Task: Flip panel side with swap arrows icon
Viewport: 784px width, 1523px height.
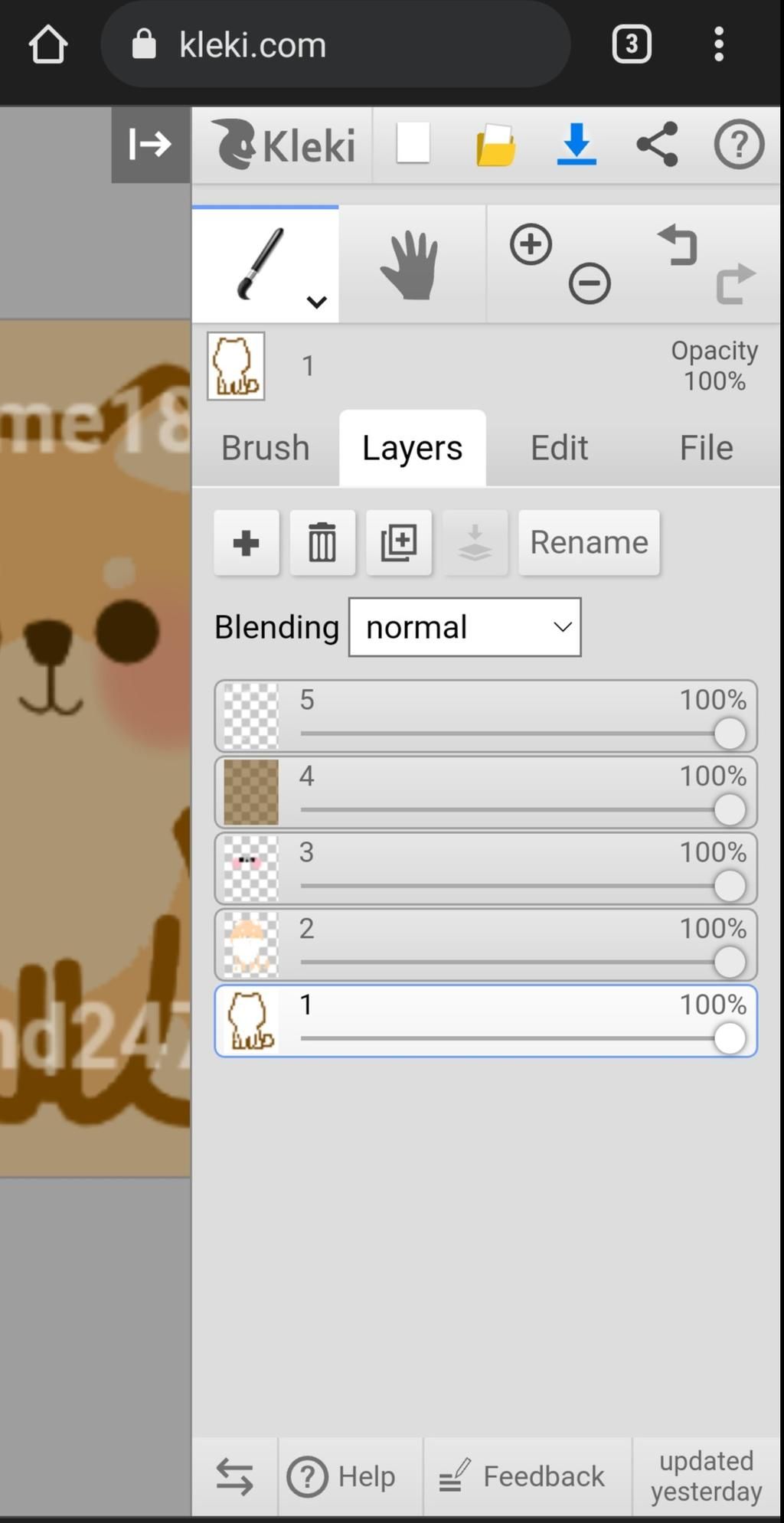Action: point(234,1476)
